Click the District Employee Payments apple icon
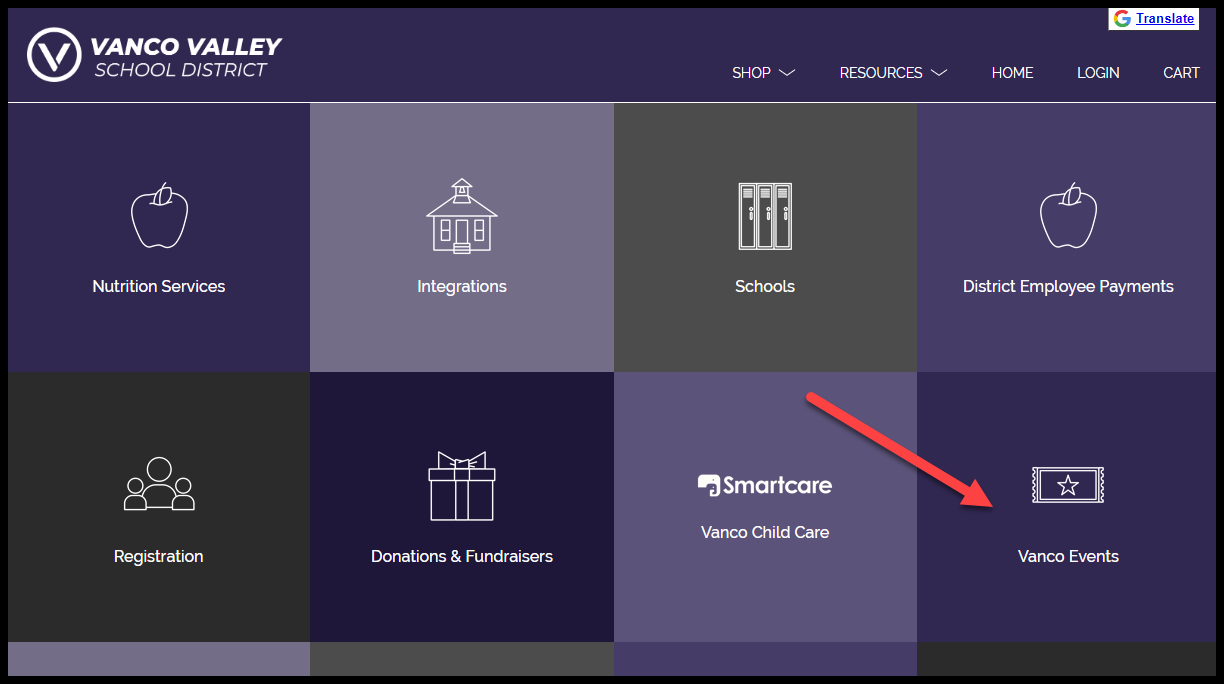The image size is (1224, 684). pyautogui.click(x=1068, y=215)
